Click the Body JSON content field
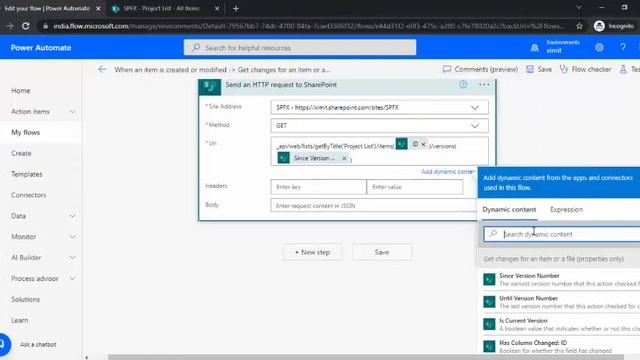 [x=373, y=206]
